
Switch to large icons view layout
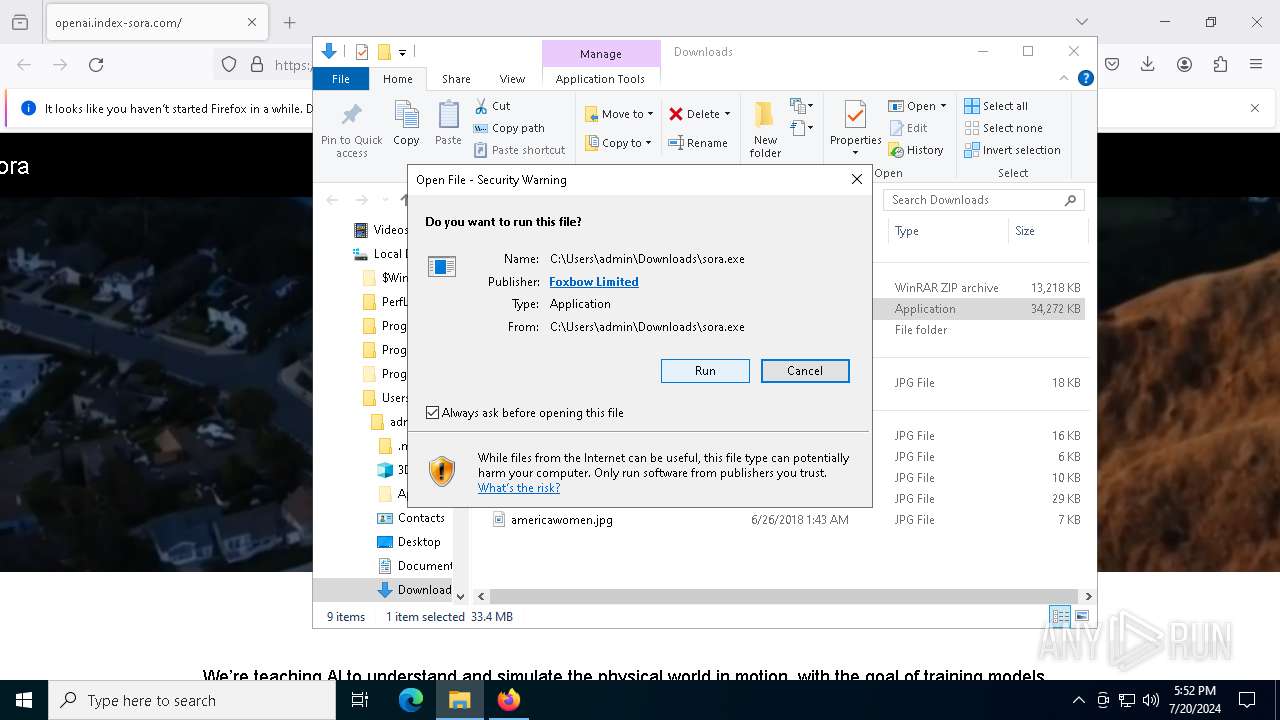pyautogui.click(x=1081, y=617)
